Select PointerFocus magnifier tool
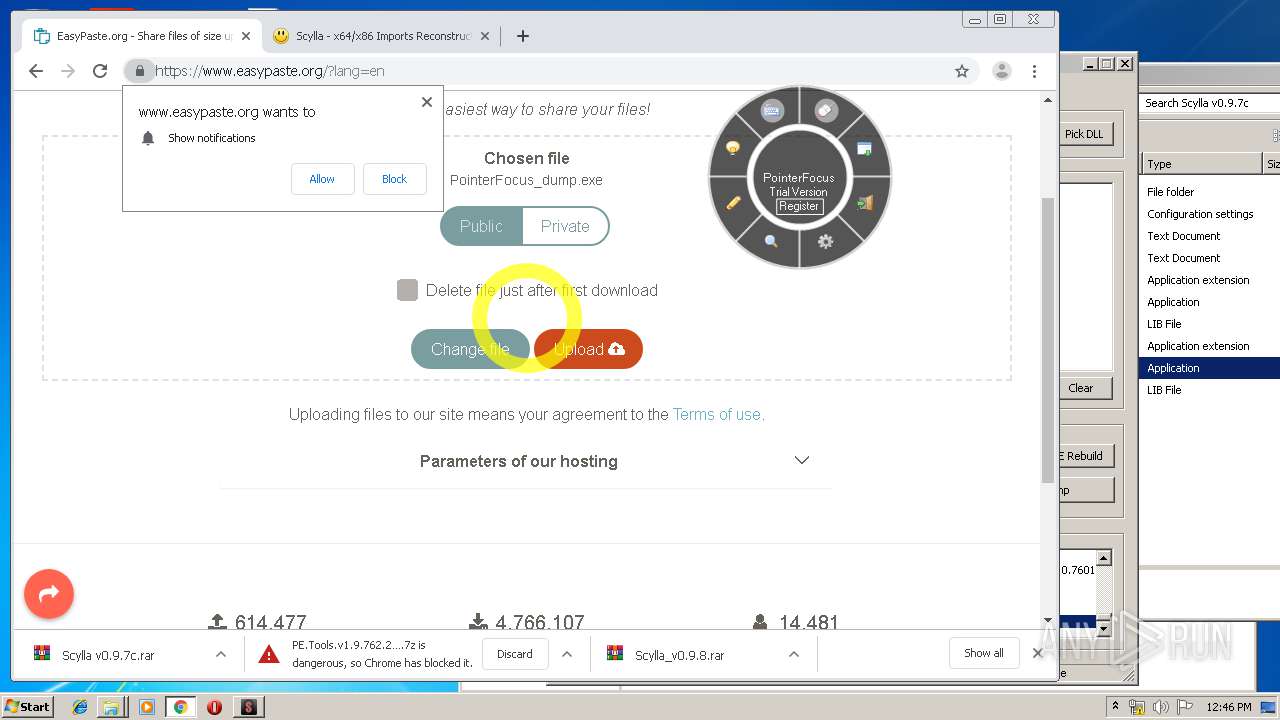 coord(771,241)
